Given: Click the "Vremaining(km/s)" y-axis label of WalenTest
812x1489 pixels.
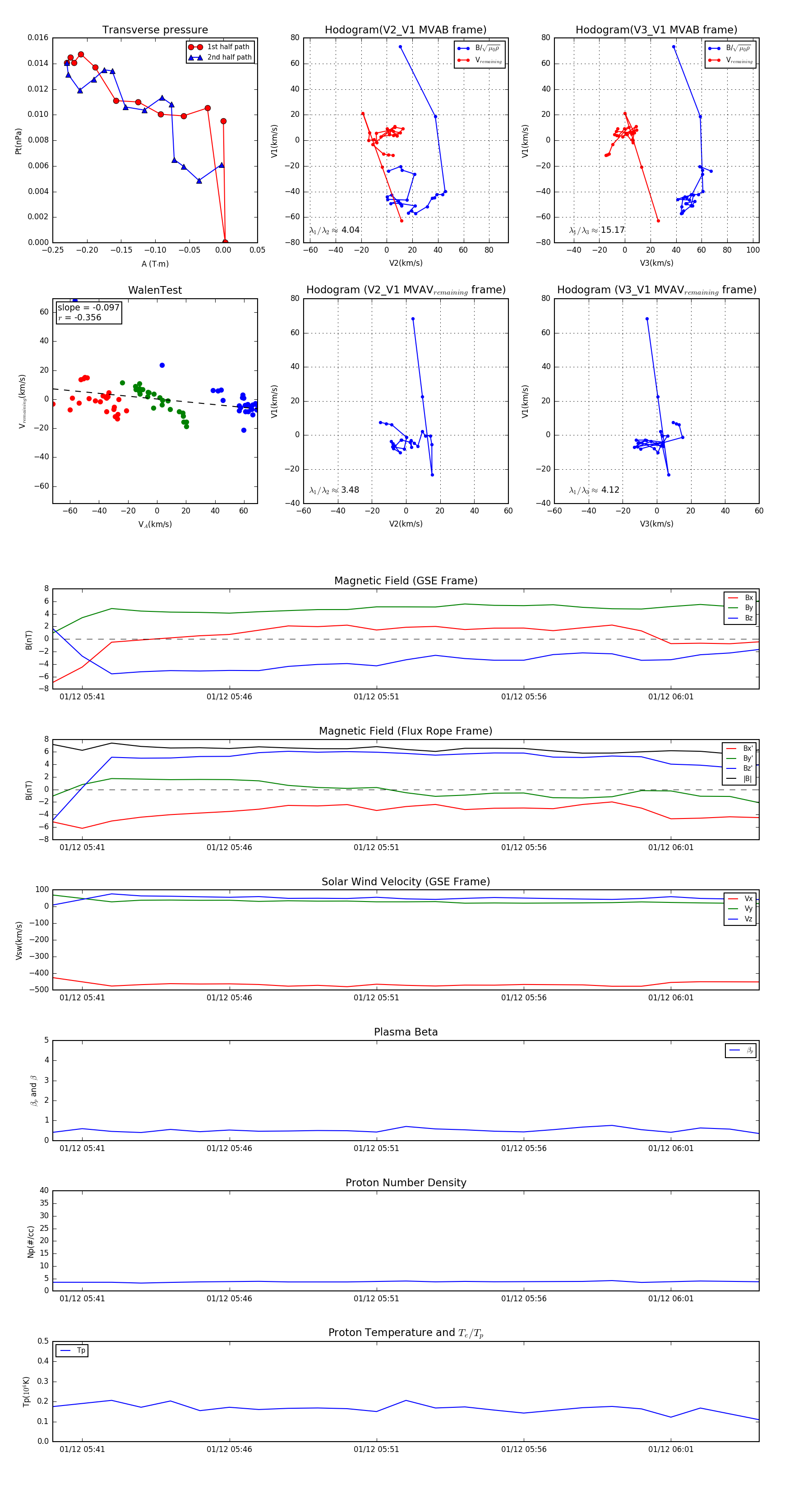Looking at the screenshot, I should 23,401.
